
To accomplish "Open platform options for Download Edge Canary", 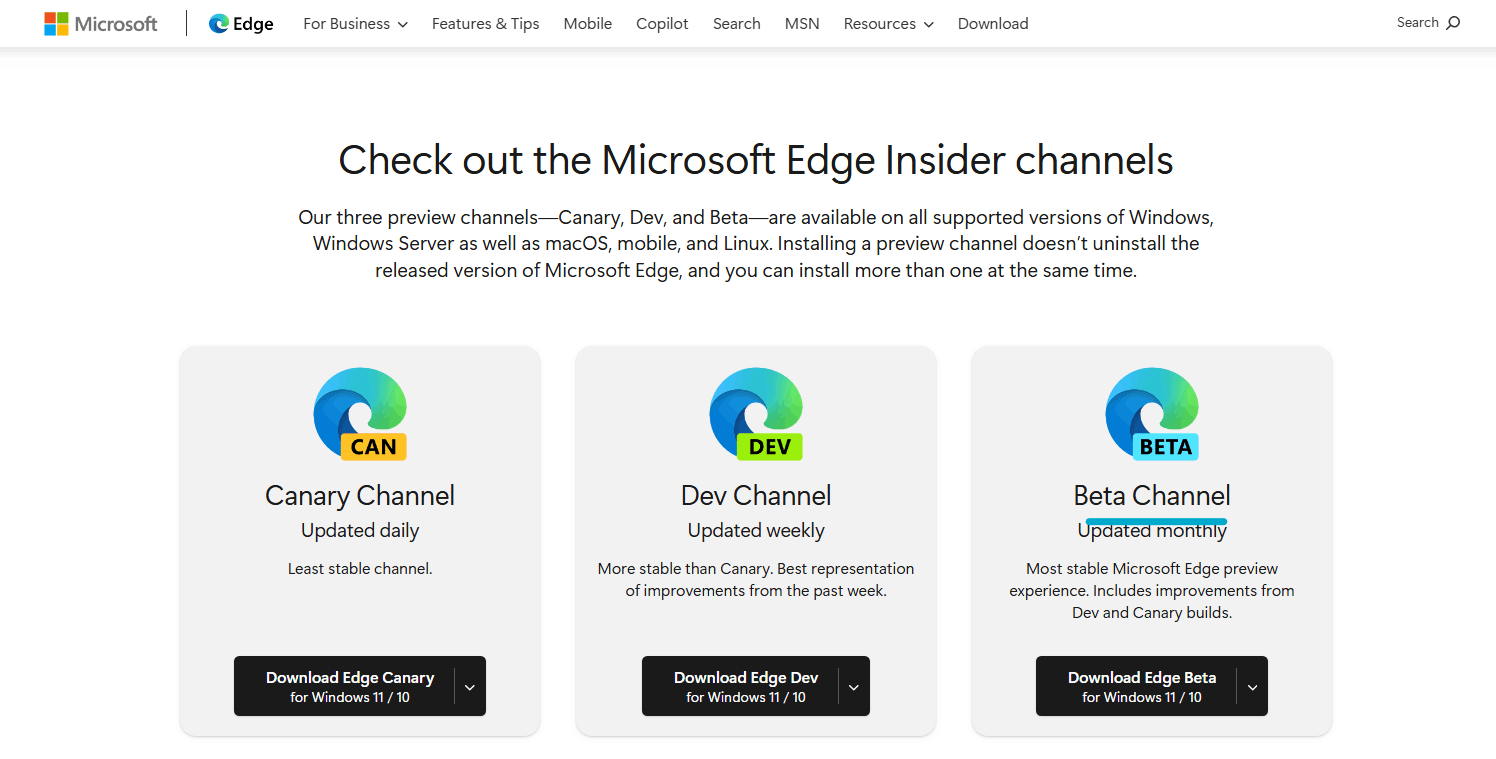I will pos(468,686).
